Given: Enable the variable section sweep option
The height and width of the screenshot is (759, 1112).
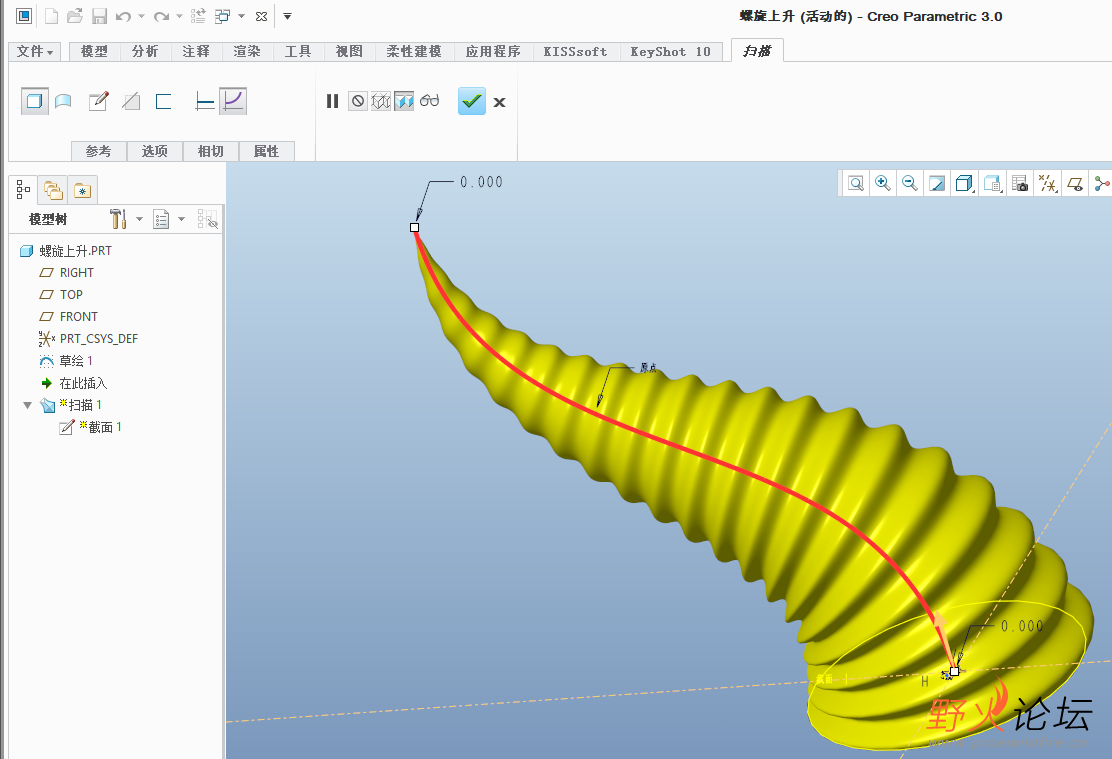Looking at the screenshot, I should coord(233,101).
